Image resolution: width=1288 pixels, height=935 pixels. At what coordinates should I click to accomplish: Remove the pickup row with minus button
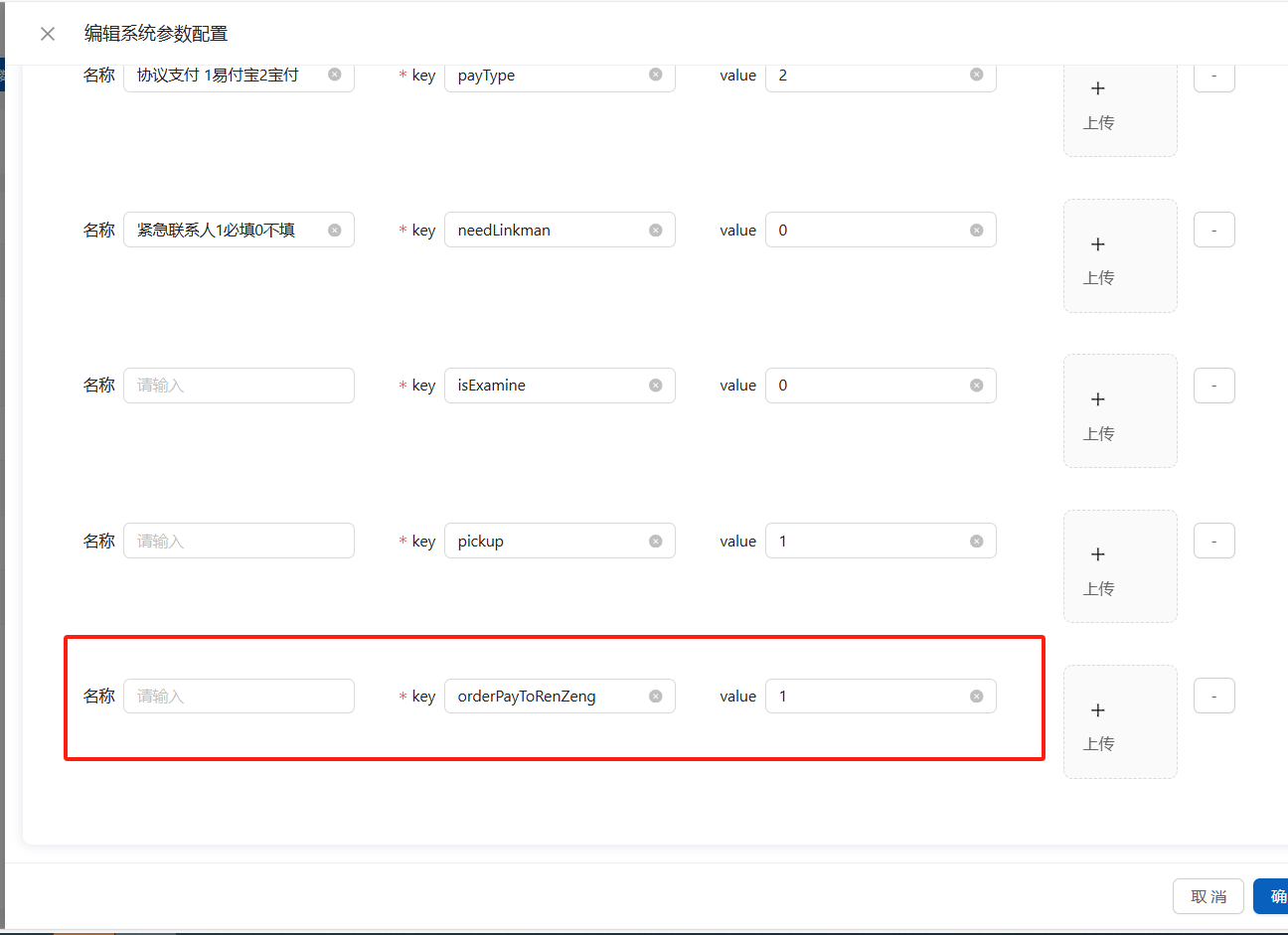coord(1214,541)
